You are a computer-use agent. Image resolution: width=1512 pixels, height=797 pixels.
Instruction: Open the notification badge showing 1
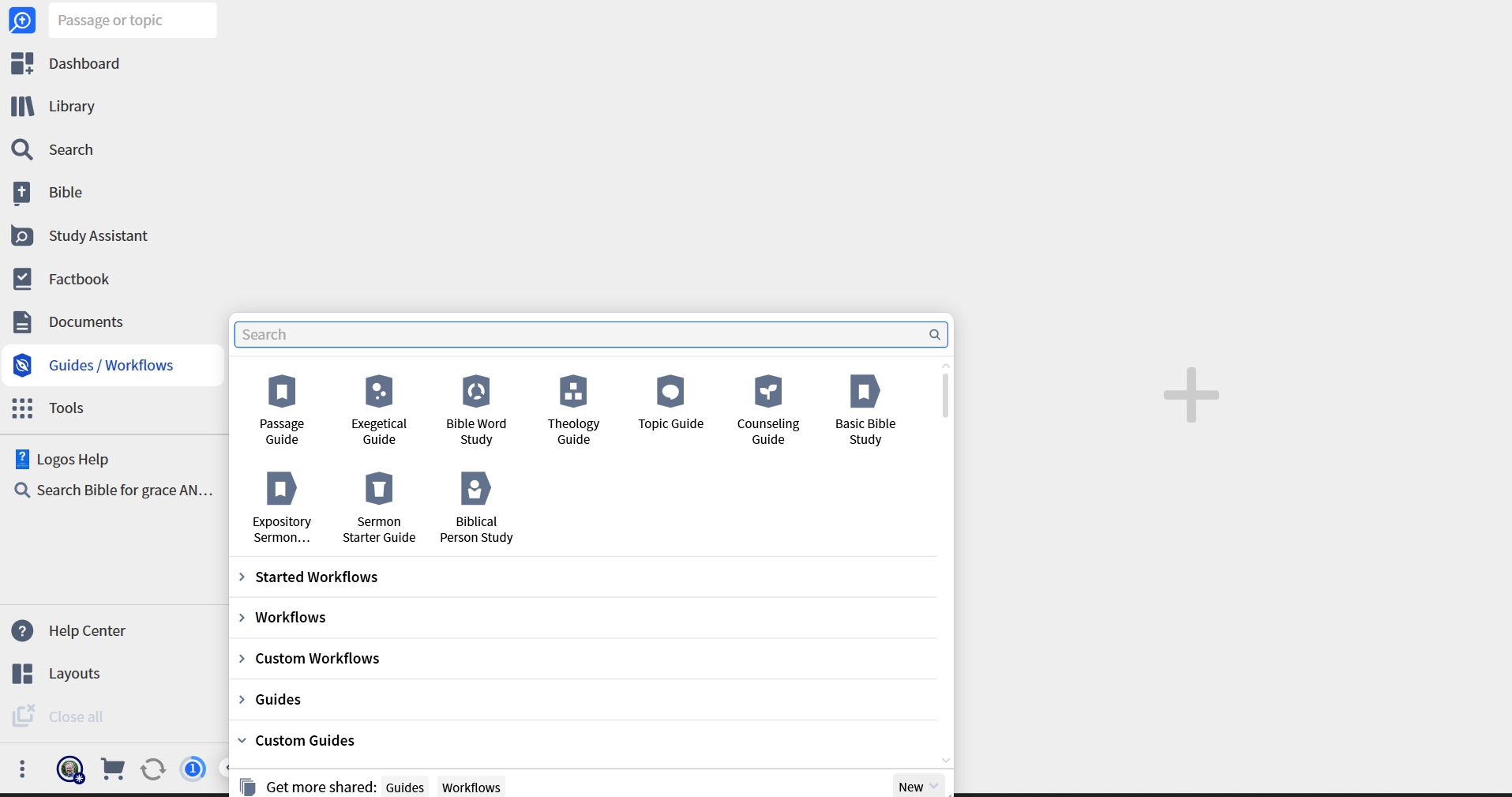tap(193, 769)
